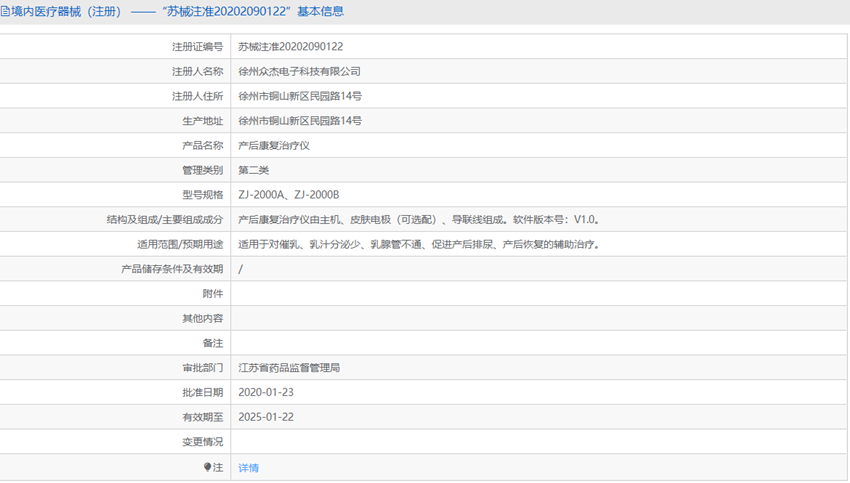Select the category value 第二类
The image size is (850, 483).
coord(253,170)
